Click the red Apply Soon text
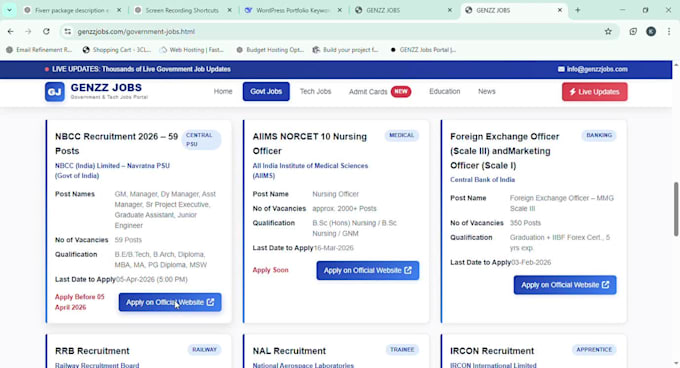 tap(270, 270)
